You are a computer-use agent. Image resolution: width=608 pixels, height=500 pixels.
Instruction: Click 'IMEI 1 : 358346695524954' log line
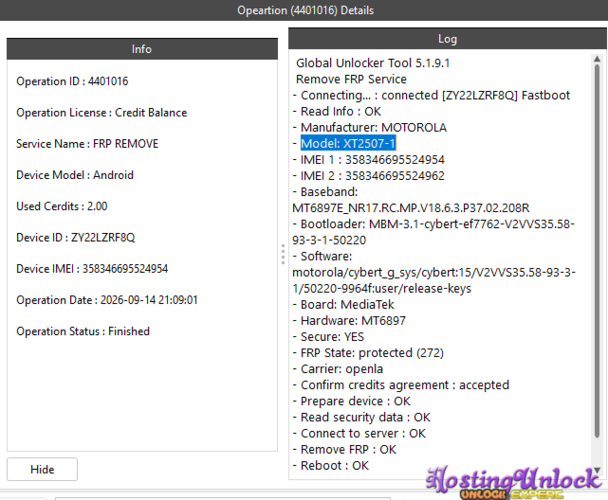click(x=368, y=160)
